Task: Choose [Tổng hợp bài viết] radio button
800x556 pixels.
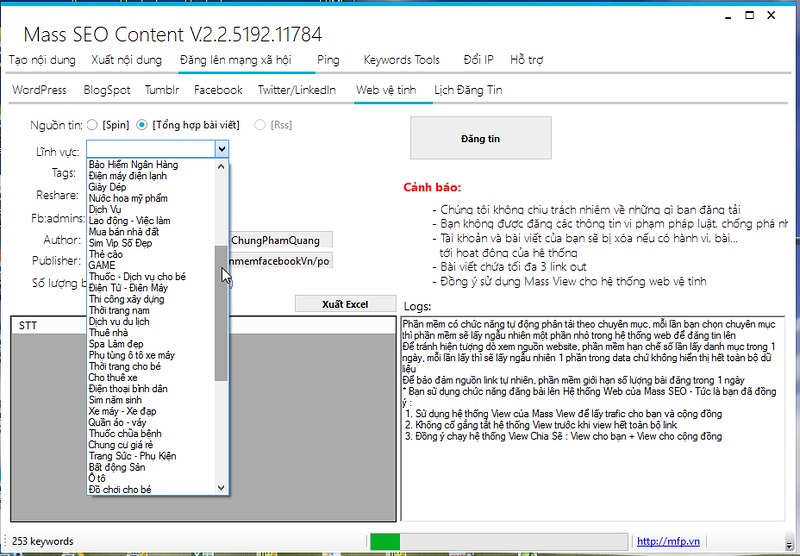Action: [142, 125]
